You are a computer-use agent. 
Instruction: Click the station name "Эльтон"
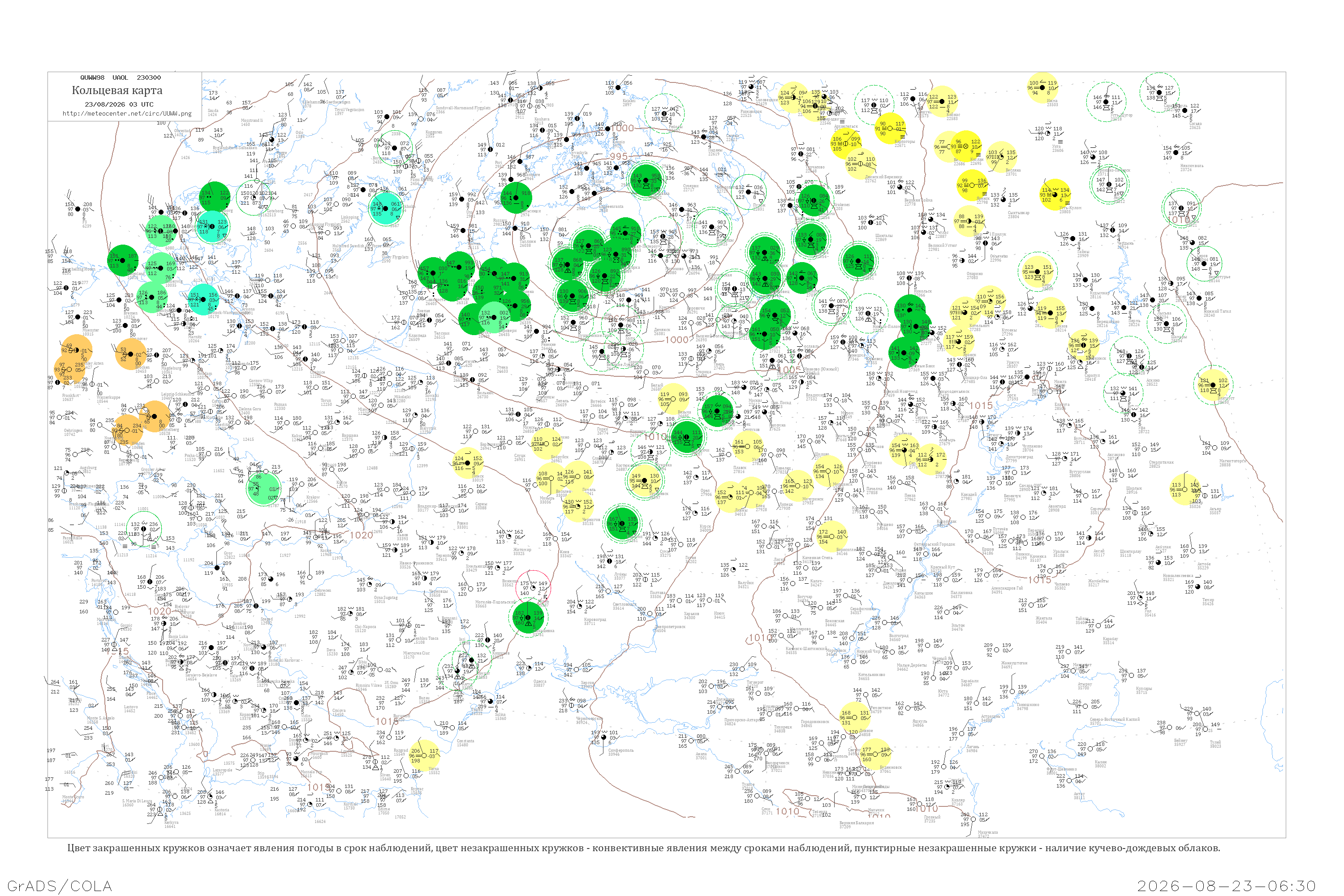958,626
